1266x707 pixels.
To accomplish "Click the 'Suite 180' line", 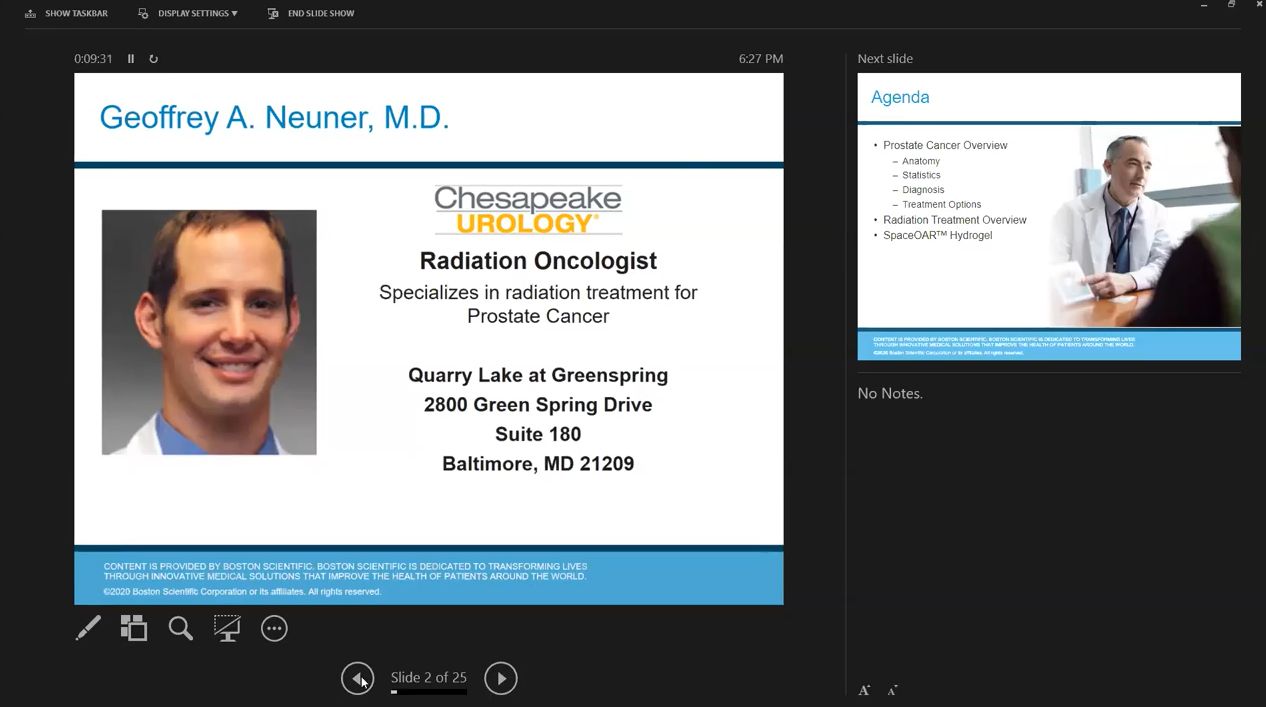I will point(538,434).
